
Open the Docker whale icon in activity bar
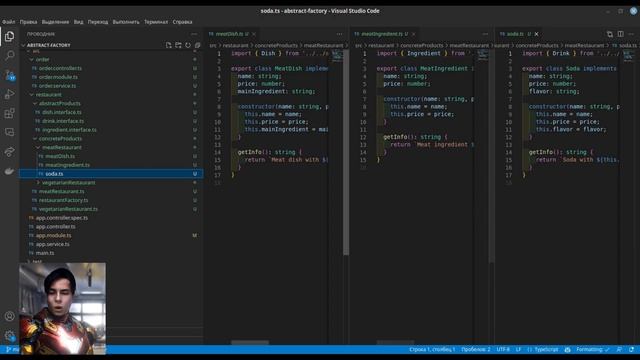click(9, 171)
